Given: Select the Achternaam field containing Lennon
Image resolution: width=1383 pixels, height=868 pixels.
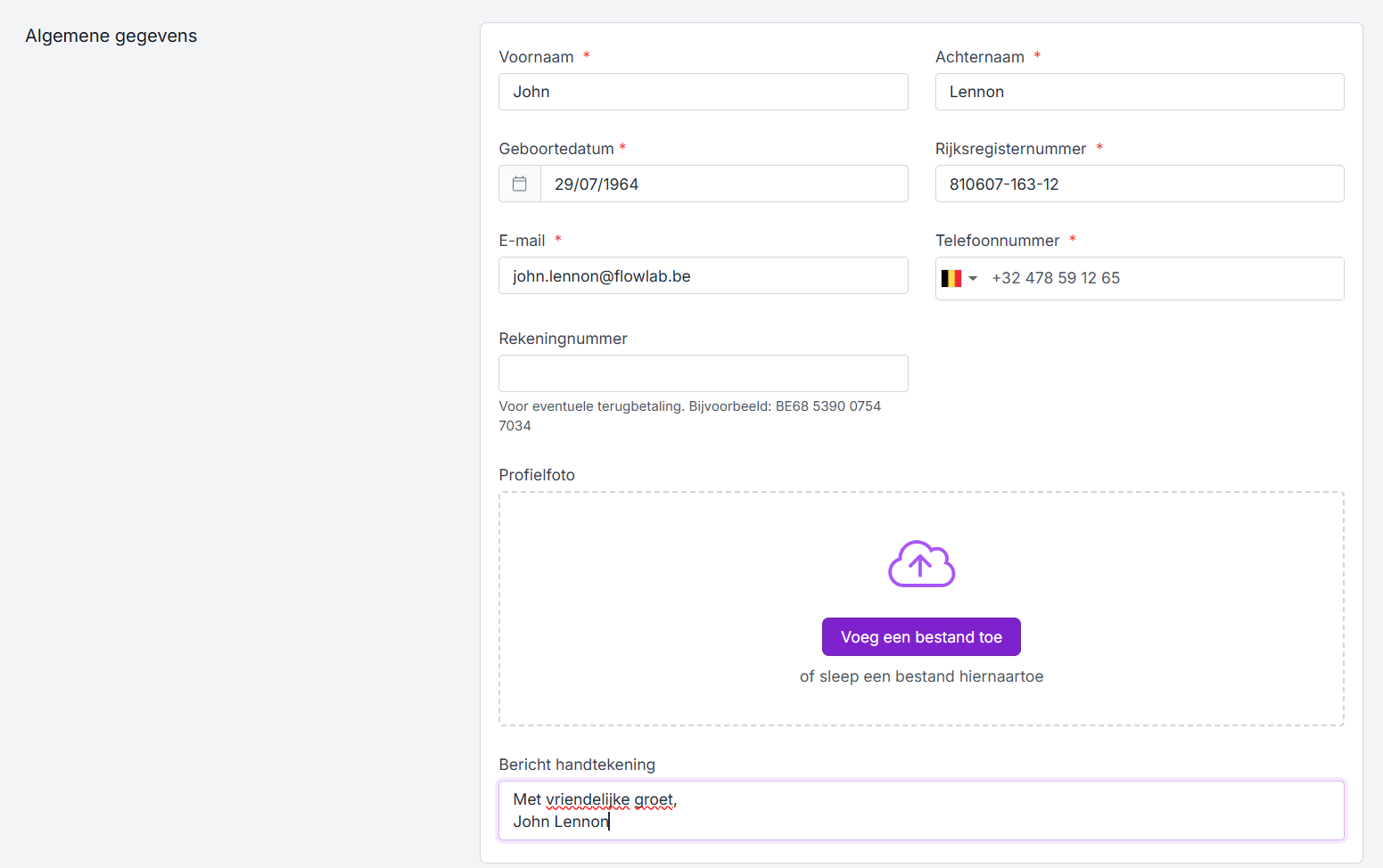Looking at the screenshot, I should tap(1139, 92).
